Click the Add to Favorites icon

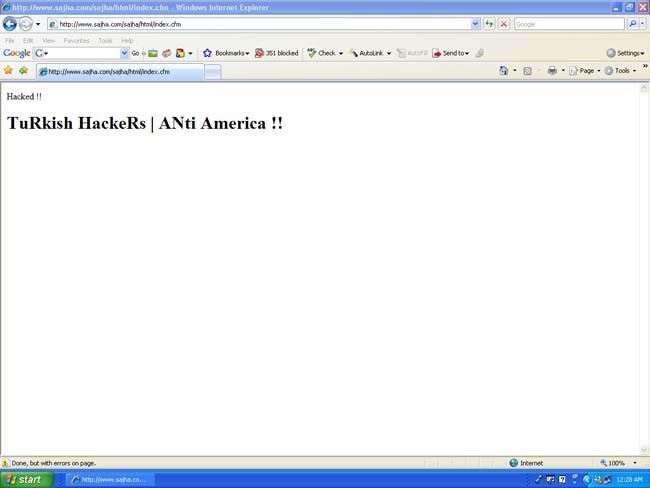[23, 71]
